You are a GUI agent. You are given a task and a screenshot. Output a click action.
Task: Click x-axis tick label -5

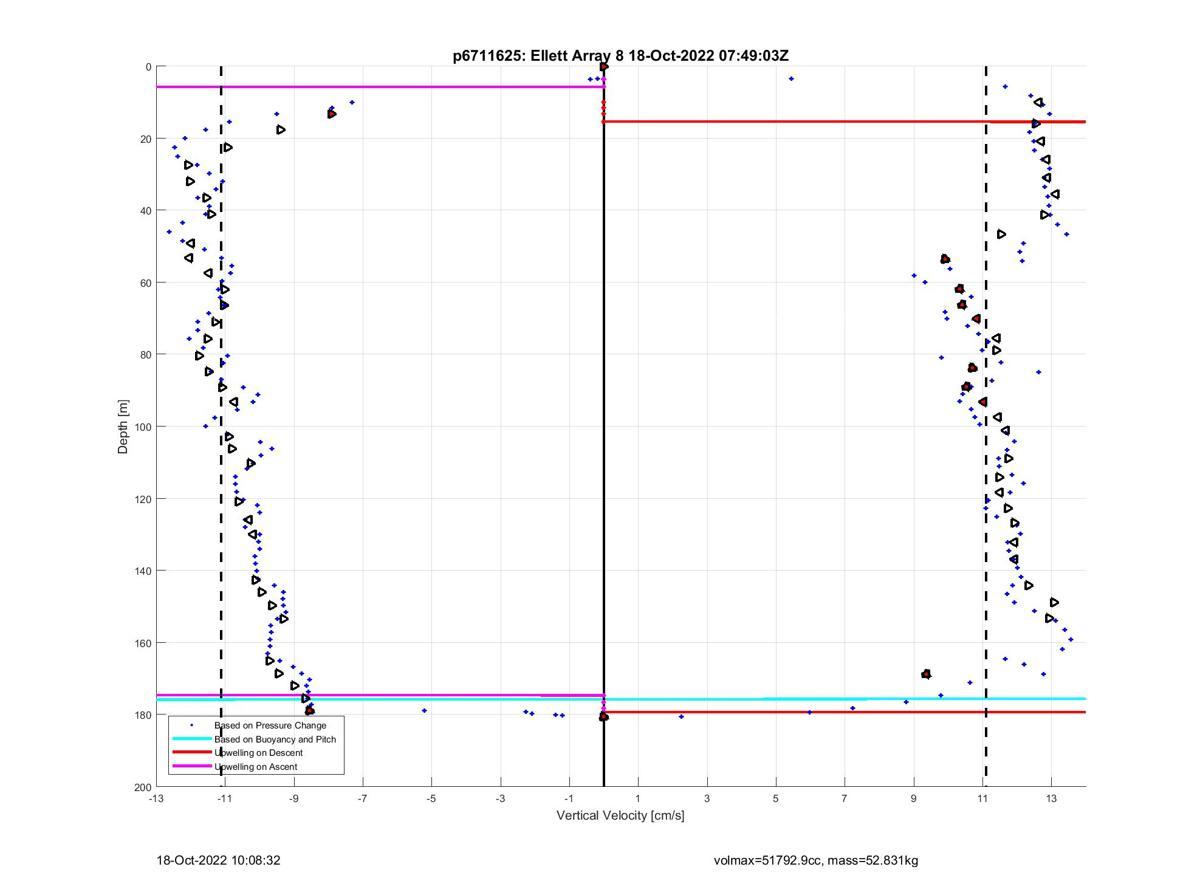pyautogui.click(x=431, y=798)
